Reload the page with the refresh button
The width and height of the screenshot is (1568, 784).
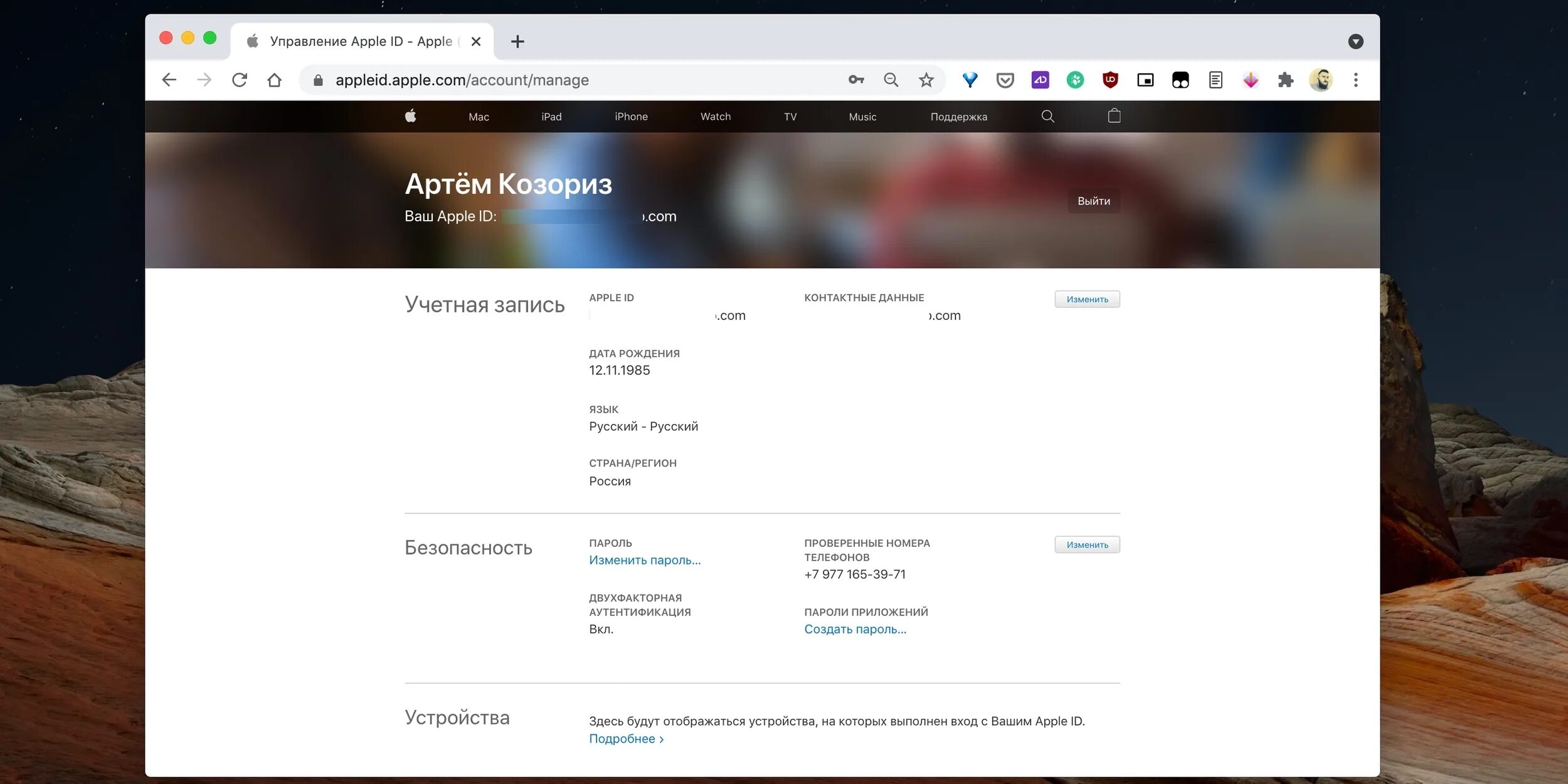point(240,80)
